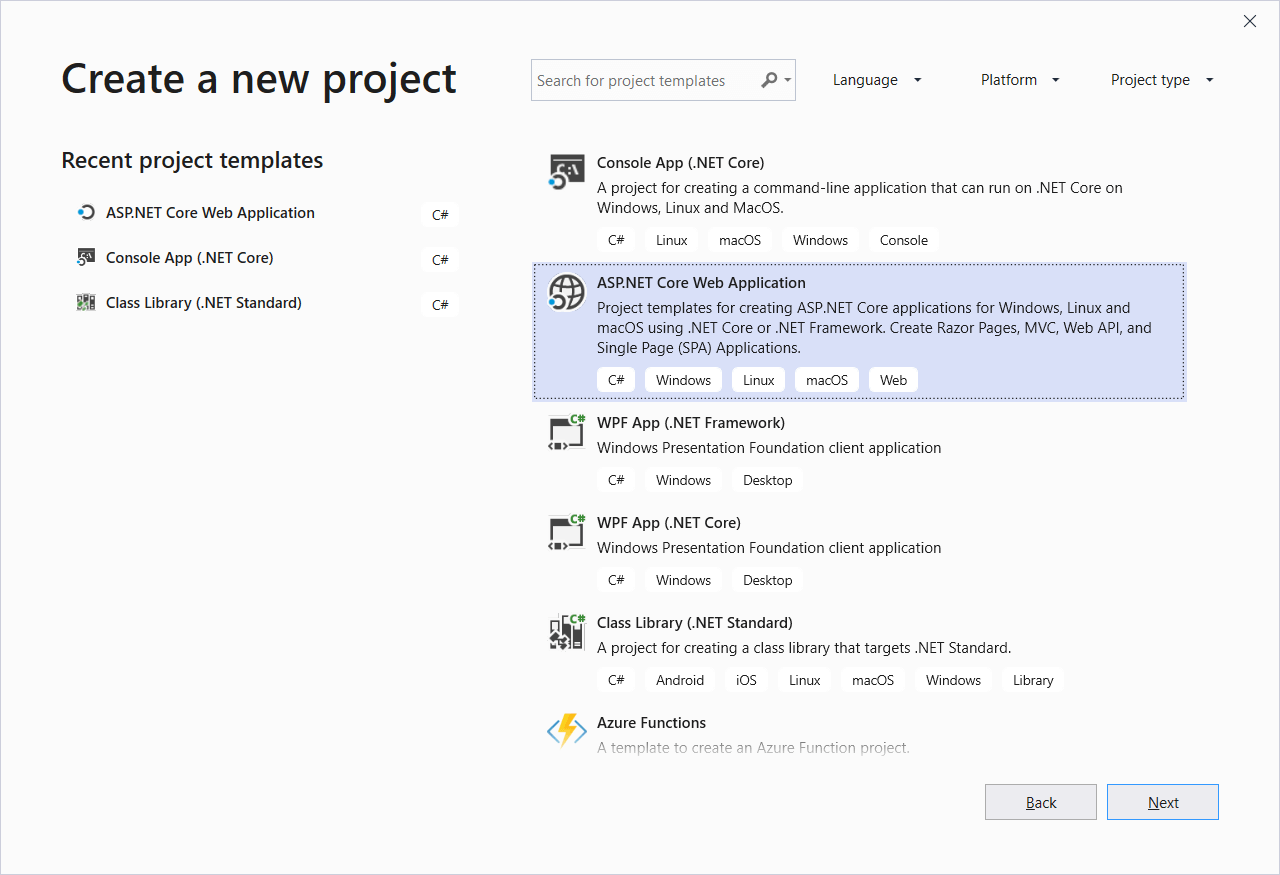Click the C# tag under Console App description

[616, 240]
